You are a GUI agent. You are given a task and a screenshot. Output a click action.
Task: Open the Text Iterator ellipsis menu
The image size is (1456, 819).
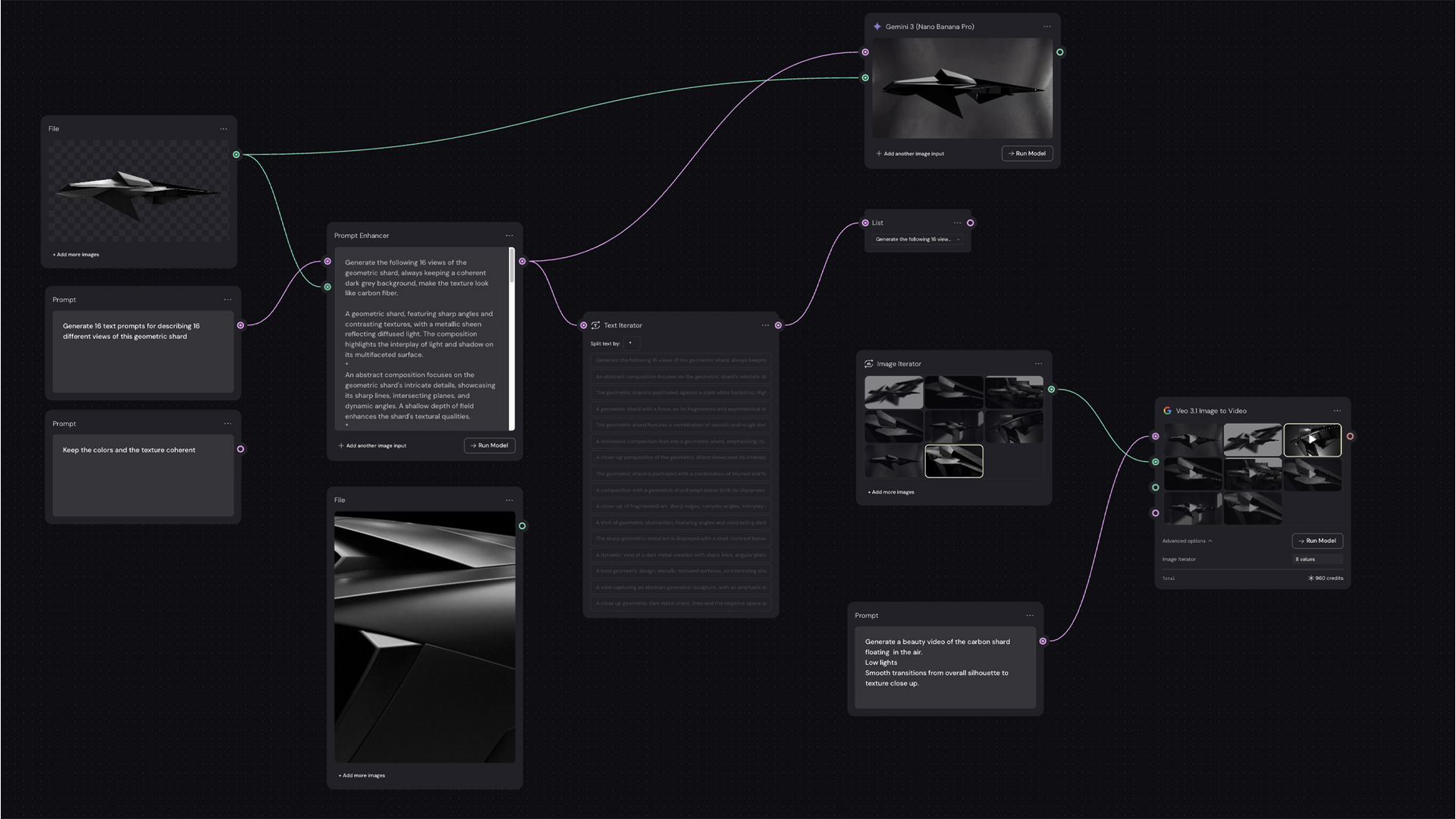(765, 325)
